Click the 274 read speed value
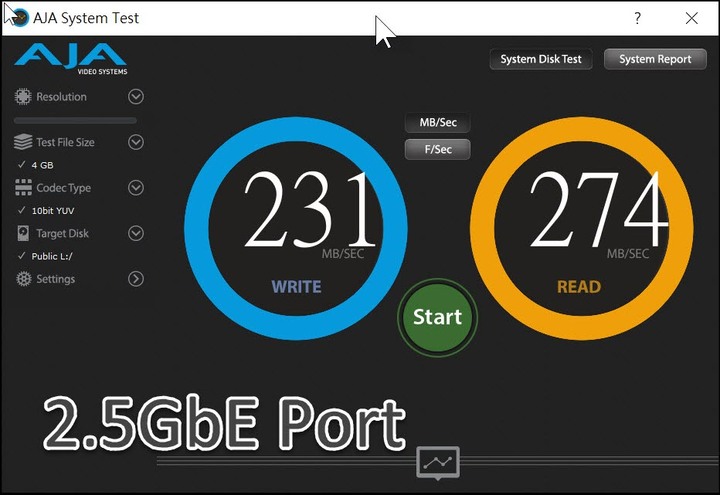720x495 pixels. 598,209
